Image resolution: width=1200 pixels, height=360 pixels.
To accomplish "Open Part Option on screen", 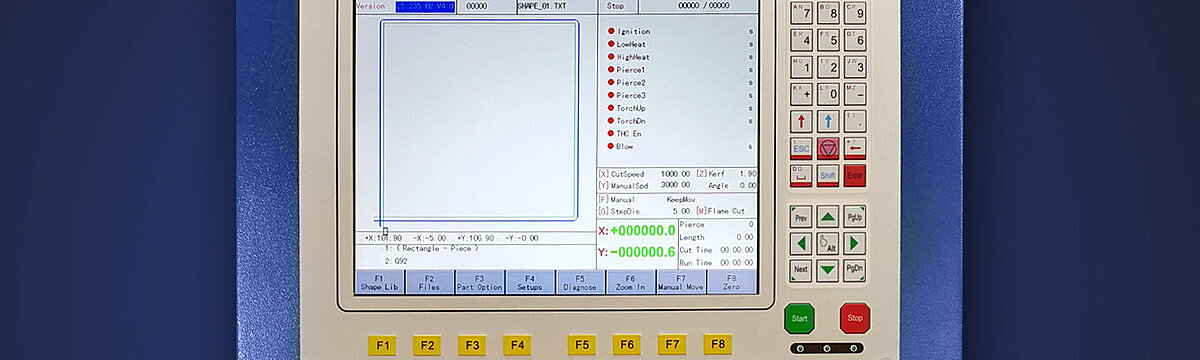I will [x=479, y=282].
